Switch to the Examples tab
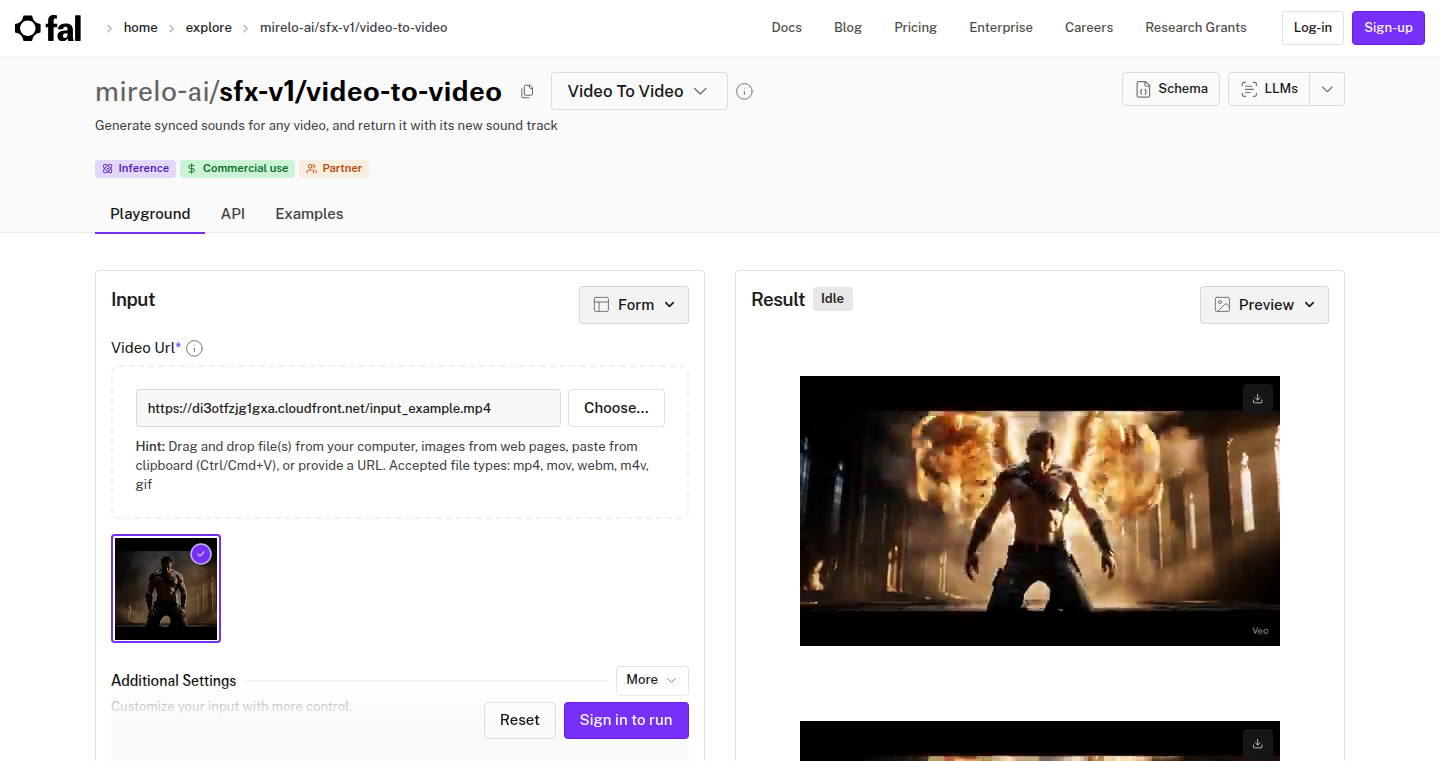The width and height of the screenshot is (1440, 761). pyautogui.click(x=309, y=214)
